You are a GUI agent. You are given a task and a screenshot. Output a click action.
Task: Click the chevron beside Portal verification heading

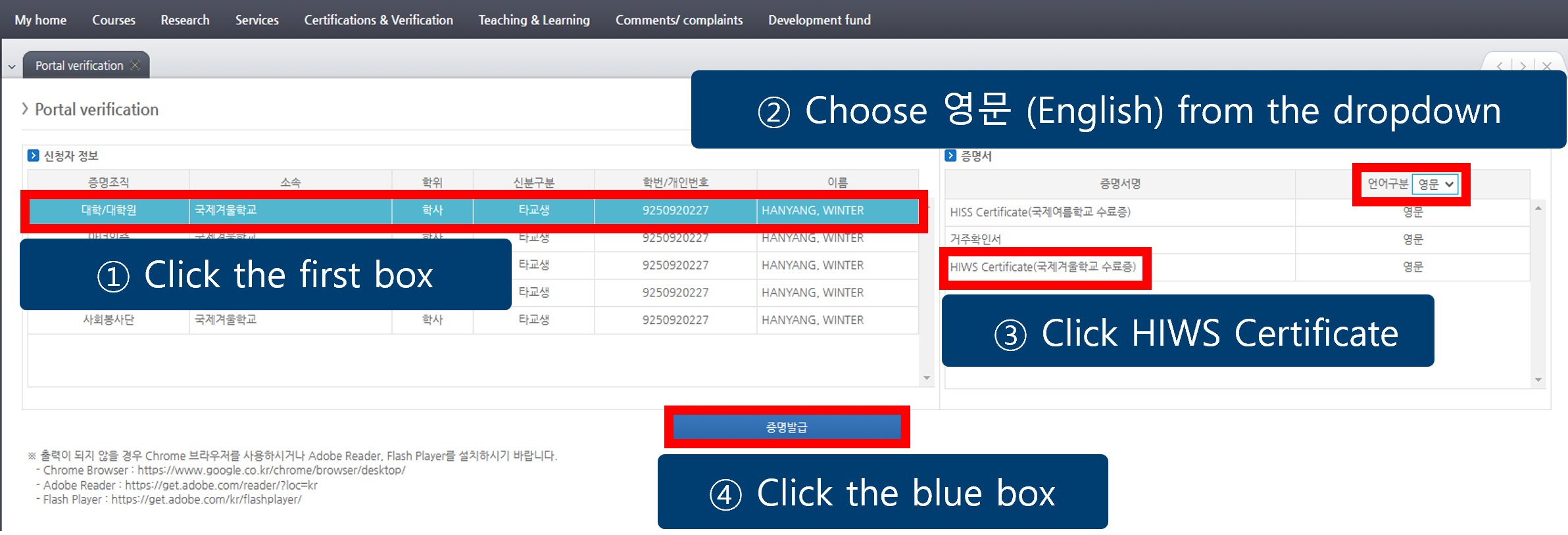[25, 109]
